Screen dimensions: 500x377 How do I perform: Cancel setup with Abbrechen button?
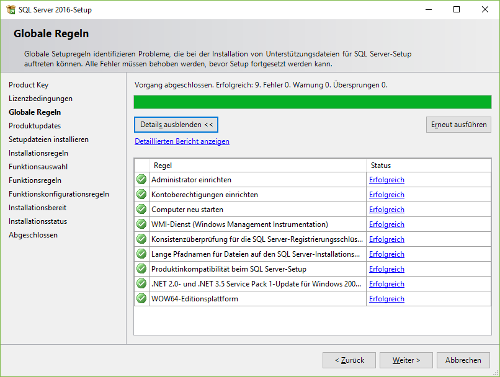coord(463,360)
